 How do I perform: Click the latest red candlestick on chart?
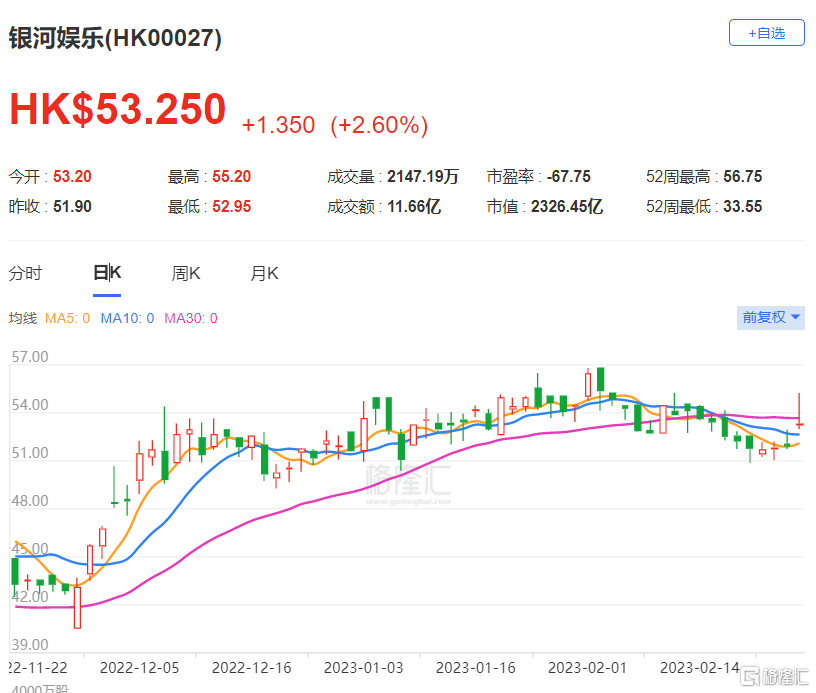[x=799, y=412]
